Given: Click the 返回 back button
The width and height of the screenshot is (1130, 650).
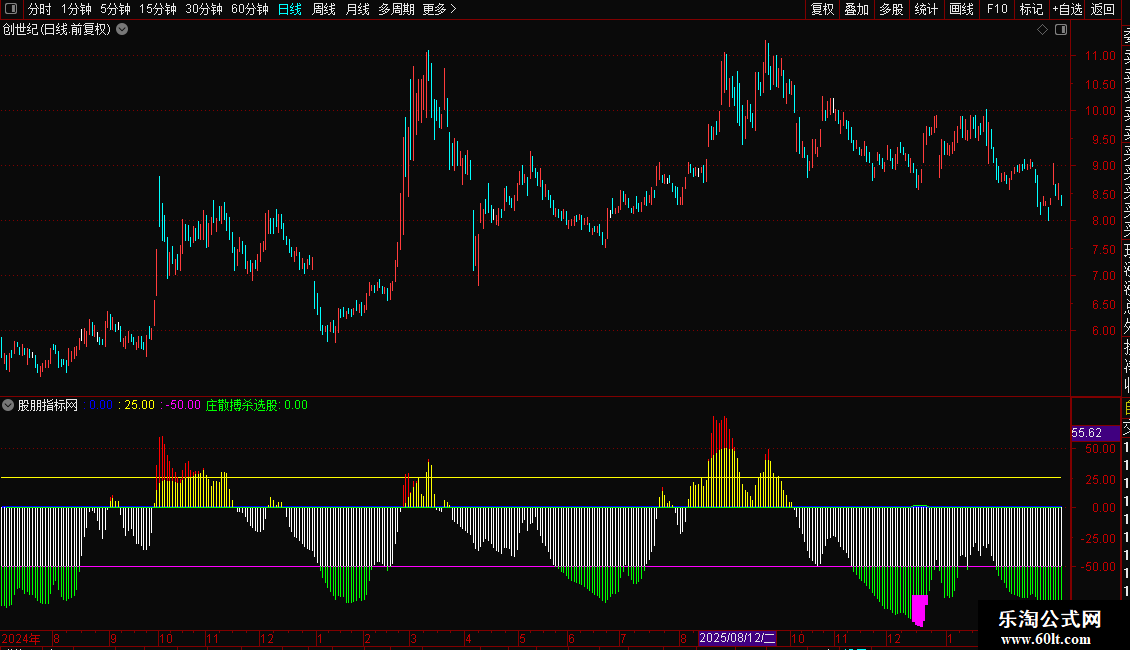Looking at the screenshot, I should tap(1103, 9).
